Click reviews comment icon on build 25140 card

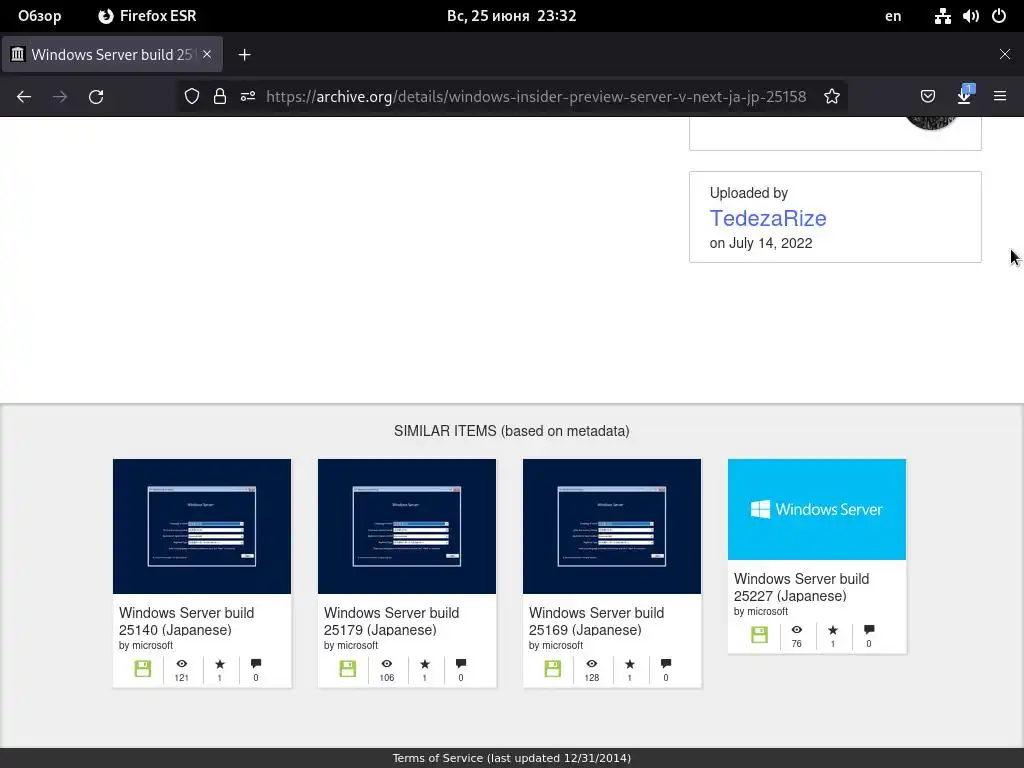pyautogui.click(x=256, y=664)
